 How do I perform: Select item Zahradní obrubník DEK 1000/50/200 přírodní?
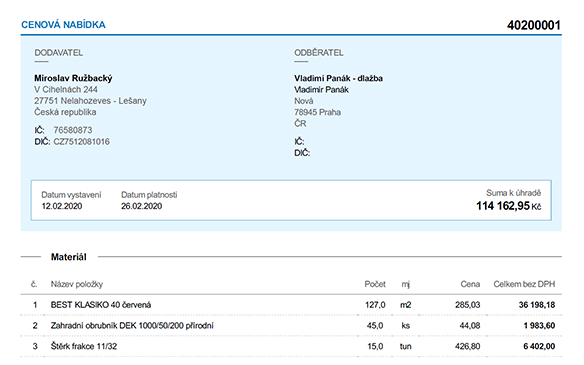(132, 326)
